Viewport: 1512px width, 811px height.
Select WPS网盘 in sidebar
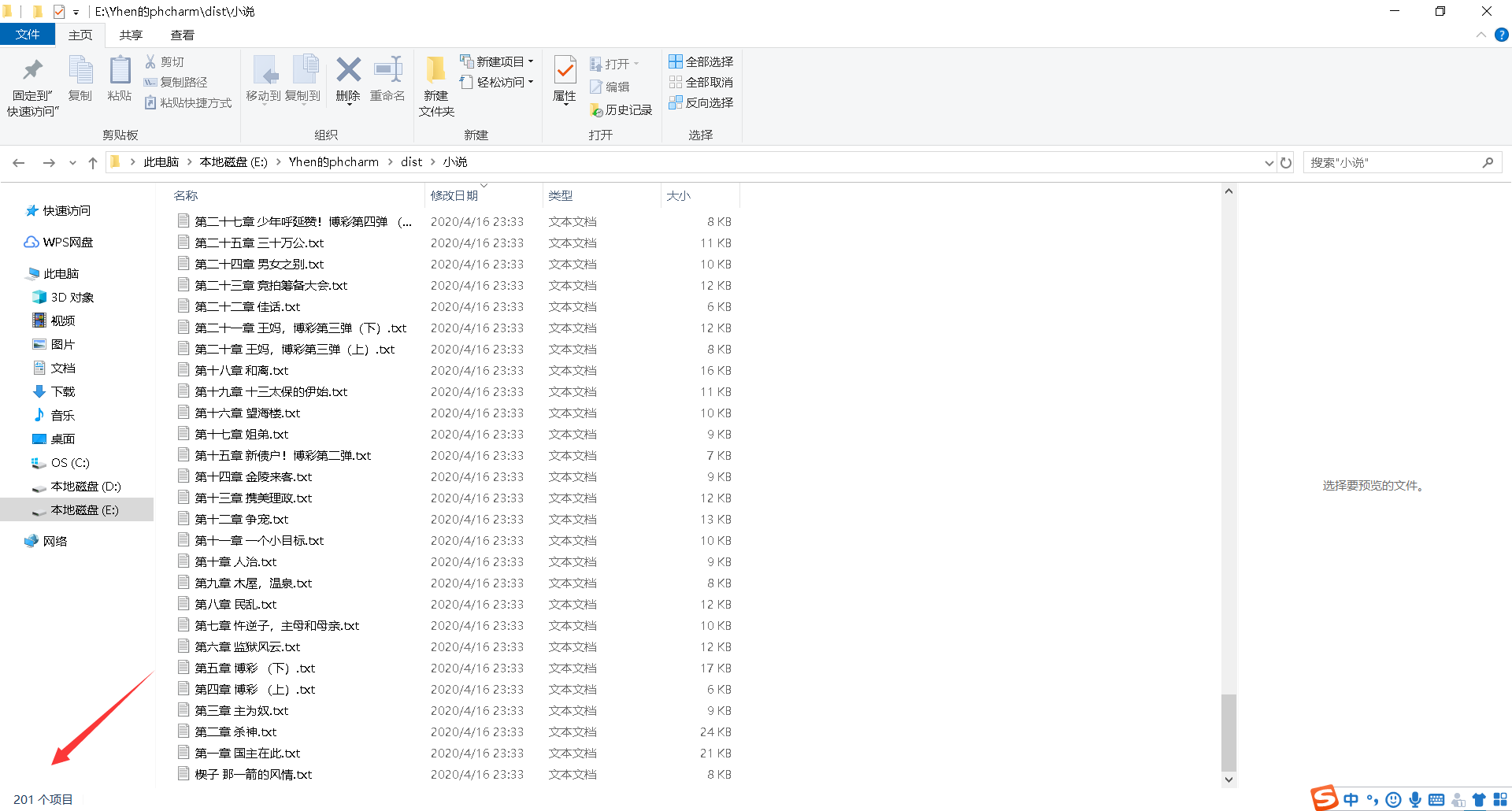(58, 242)
